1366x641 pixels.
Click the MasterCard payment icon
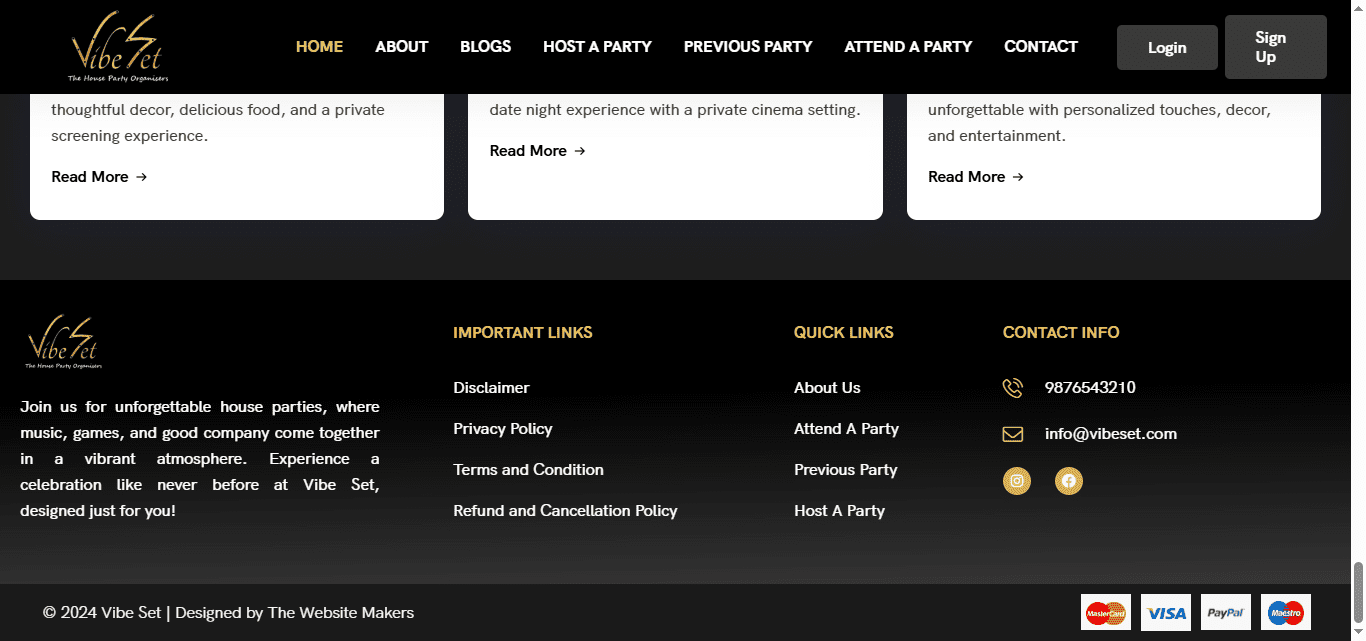pyautogui.click(x=1105, y=612)
